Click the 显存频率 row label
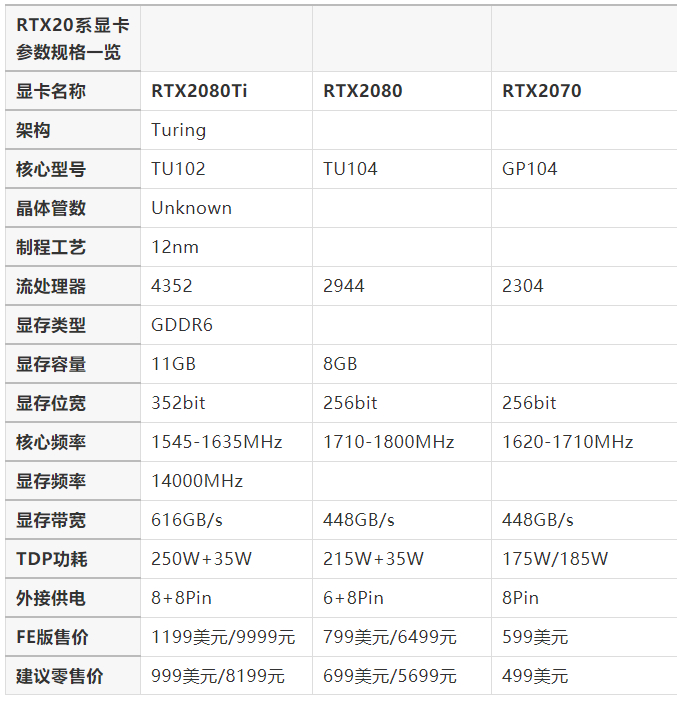677x701 pixels. [51, 481]
